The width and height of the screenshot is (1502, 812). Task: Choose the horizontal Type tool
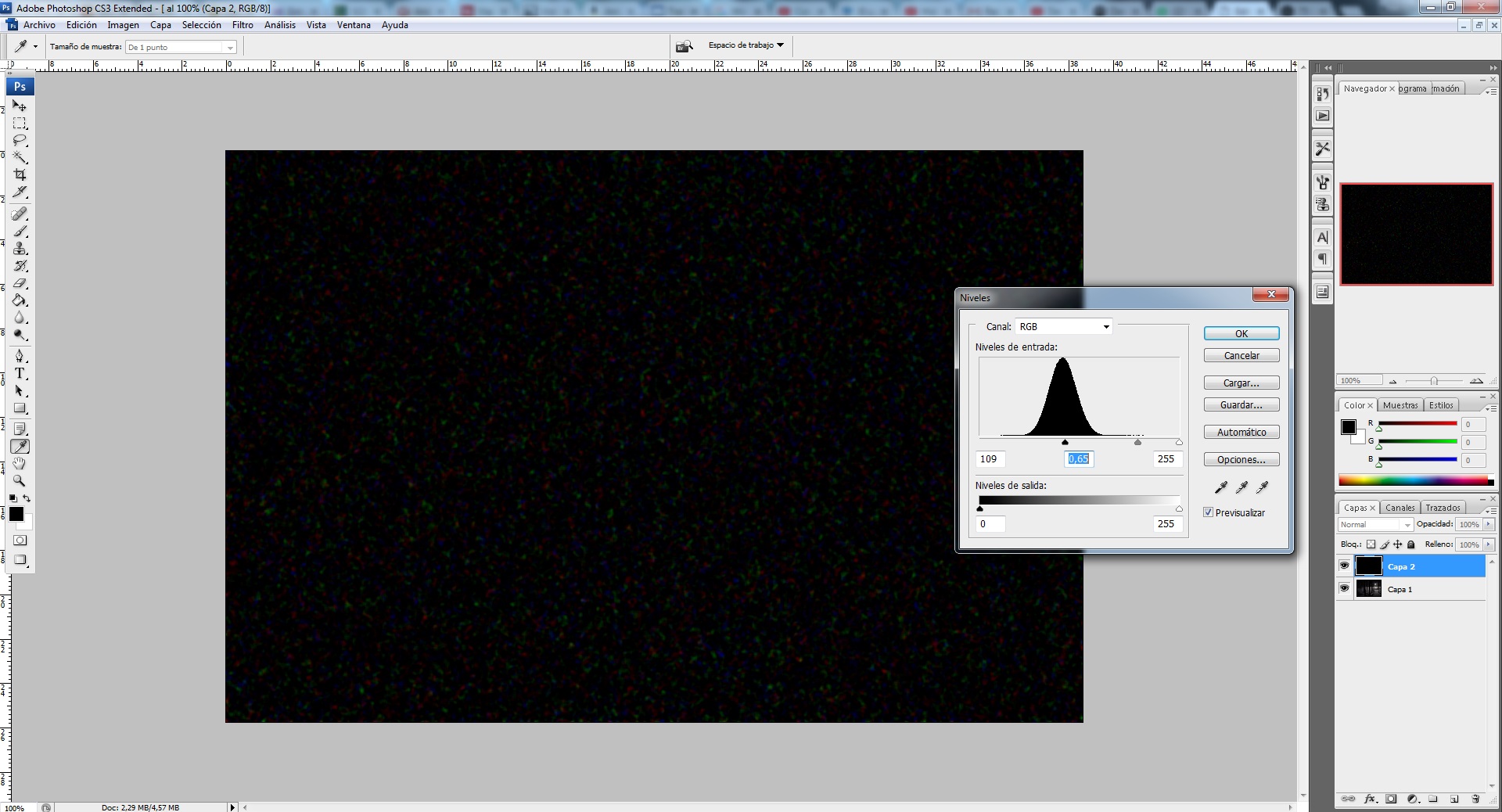tap(20, 374)
